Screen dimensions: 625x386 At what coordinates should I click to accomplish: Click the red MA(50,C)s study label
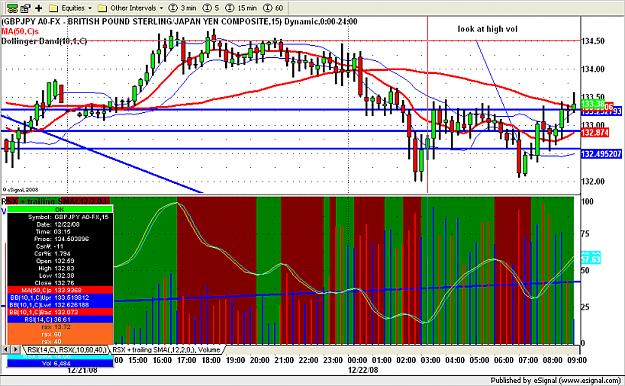[20, 31]
